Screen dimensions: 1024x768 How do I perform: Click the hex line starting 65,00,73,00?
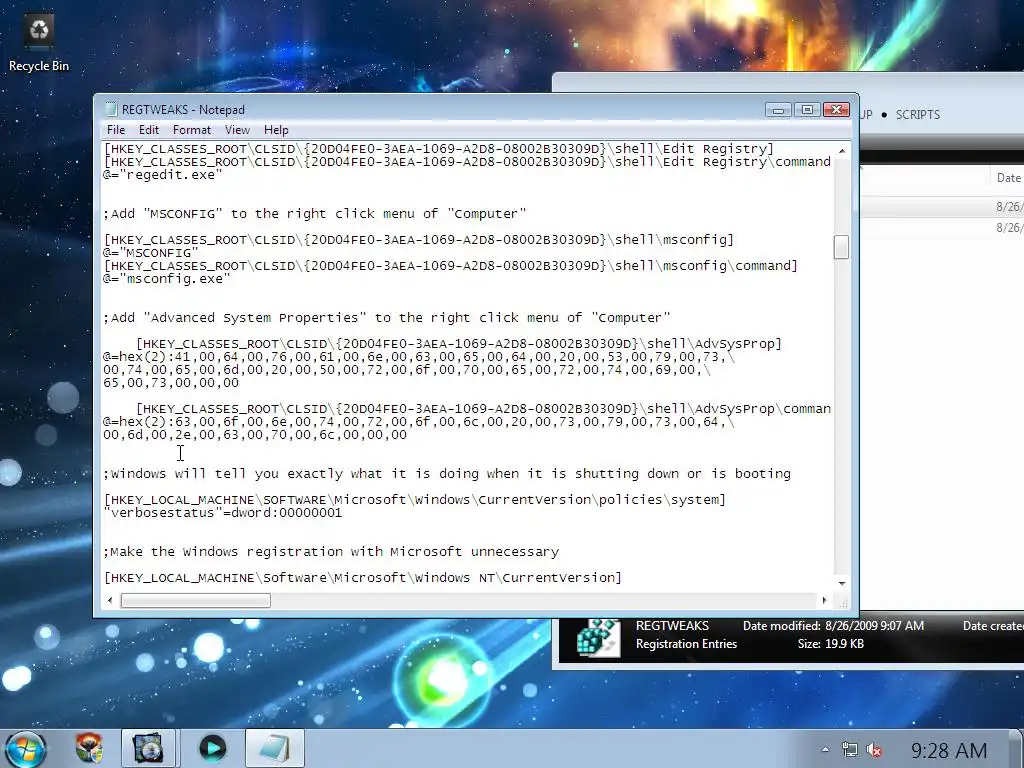171,383
